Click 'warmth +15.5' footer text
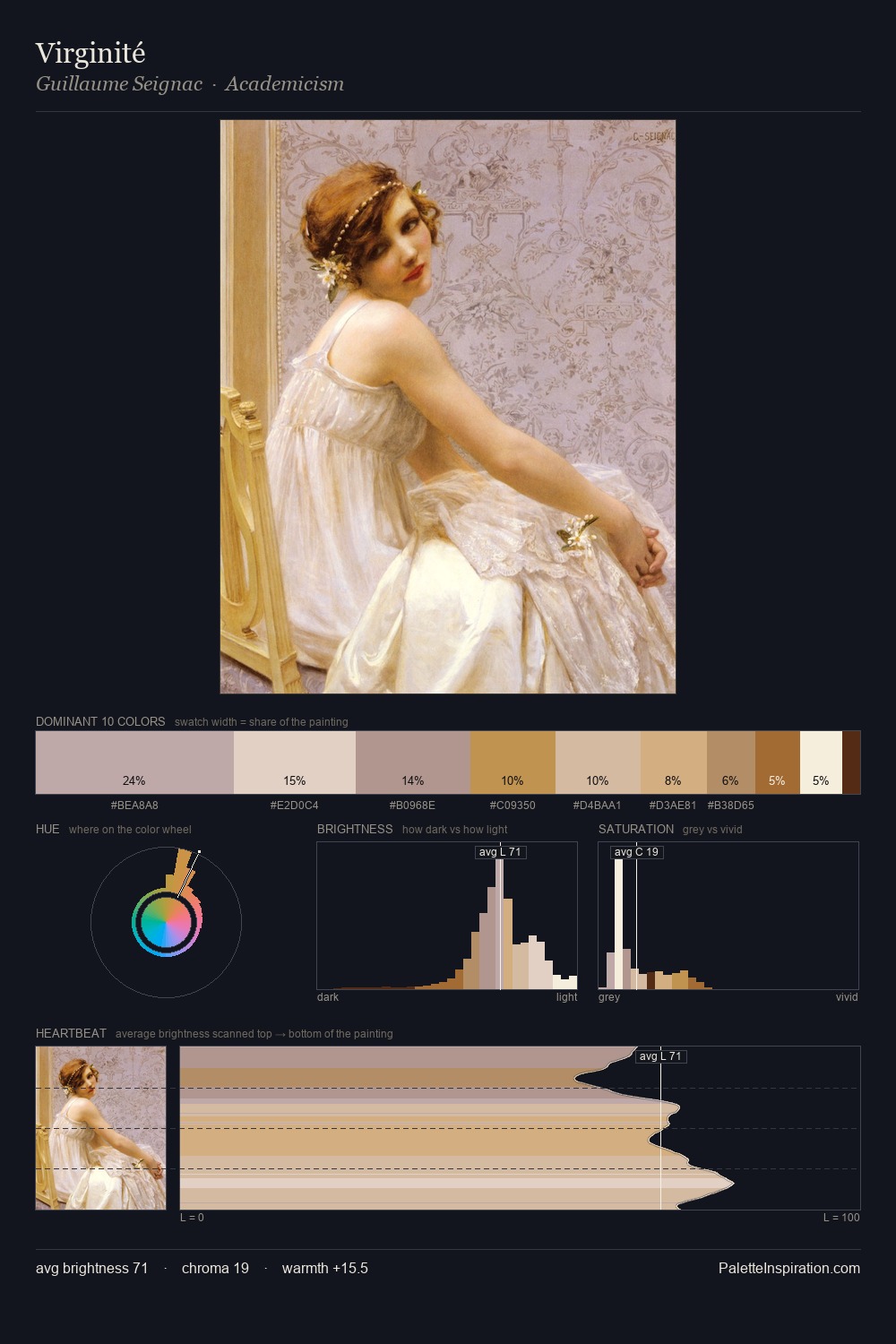Image resolution: width=896 pixels, height=1344 pixels. (x=325, y=1268)
